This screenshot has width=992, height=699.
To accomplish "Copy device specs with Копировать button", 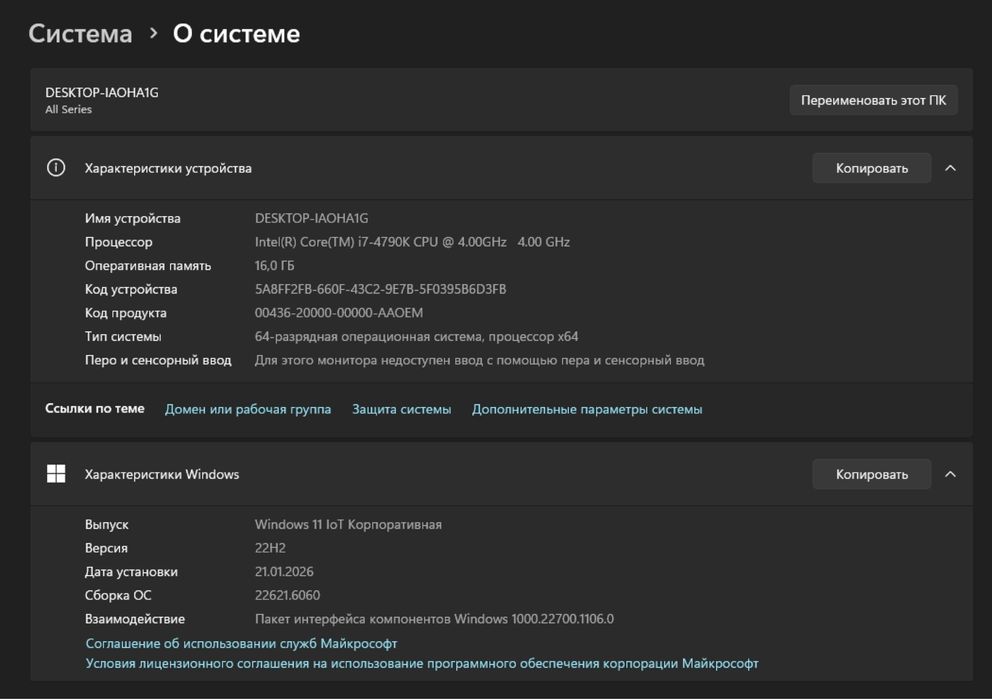I will click(871, 168).
